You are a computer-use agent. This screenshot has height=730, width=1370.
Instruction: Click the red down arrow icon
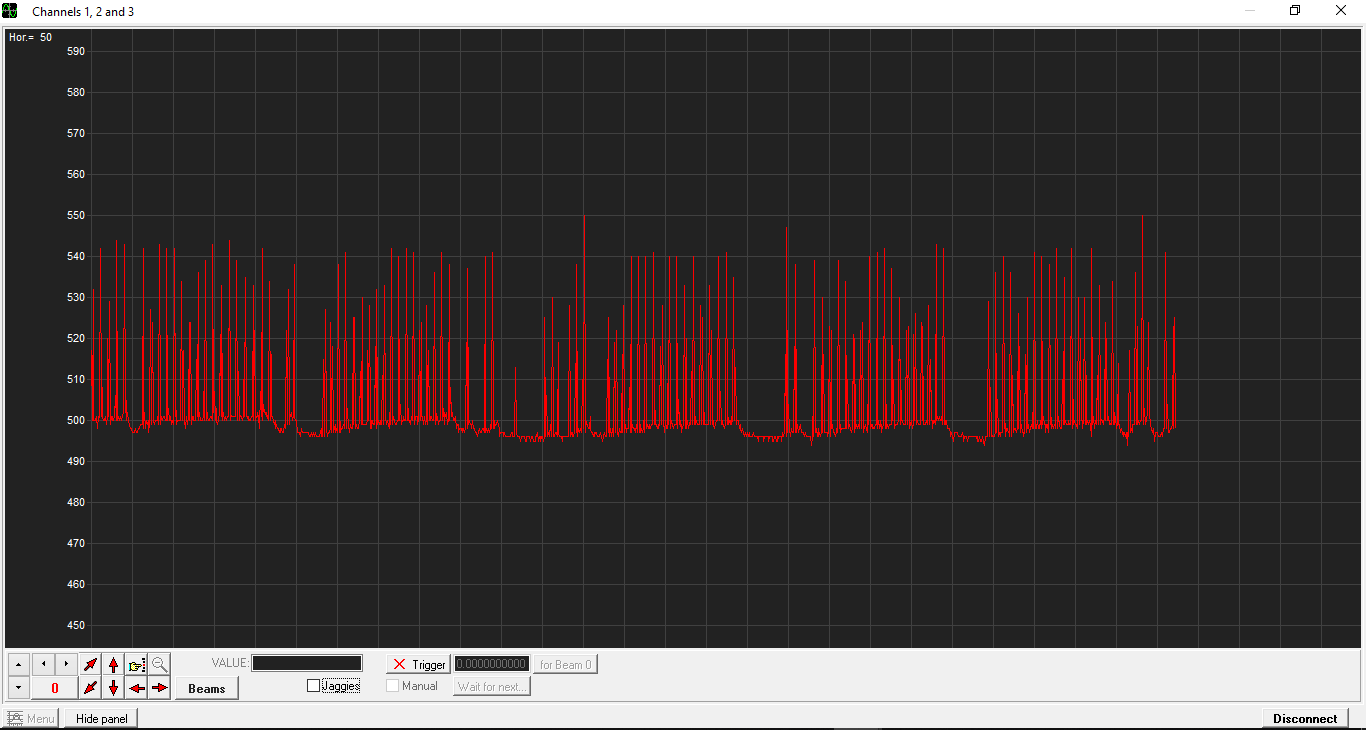click(x=114, y=688)
